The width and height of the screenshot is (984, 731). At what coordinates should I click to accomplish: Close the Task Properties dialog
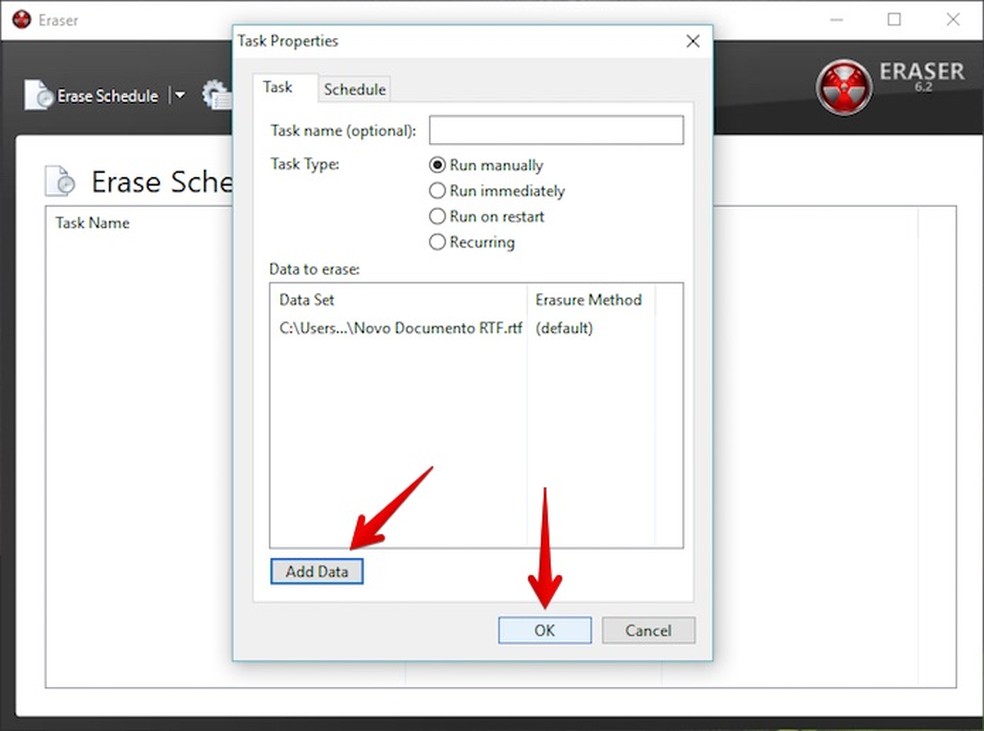(693, 41)
